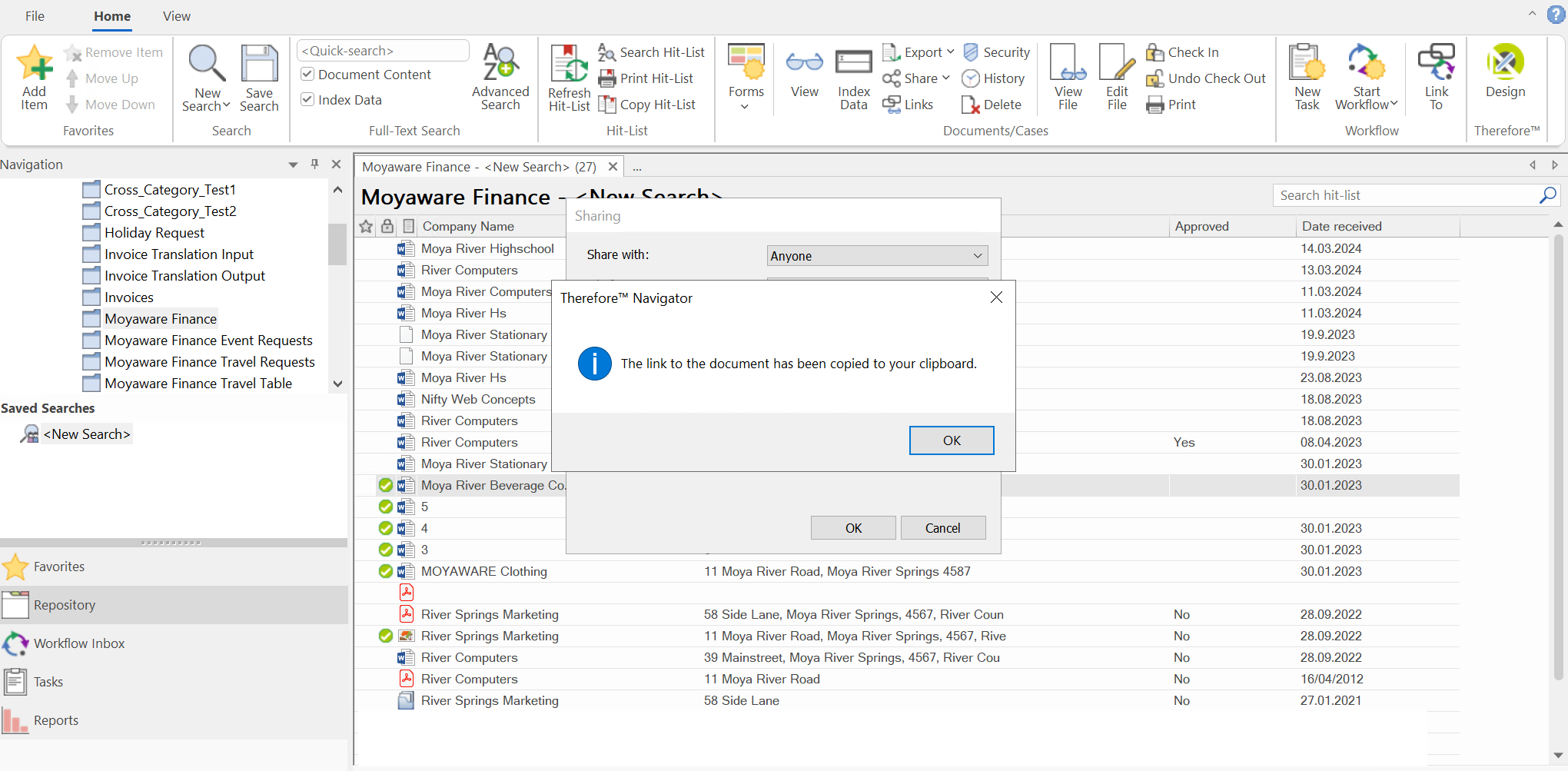Screen dimensions: 1568x771
Task: Open the Tasks section
Action: point(174,682)
